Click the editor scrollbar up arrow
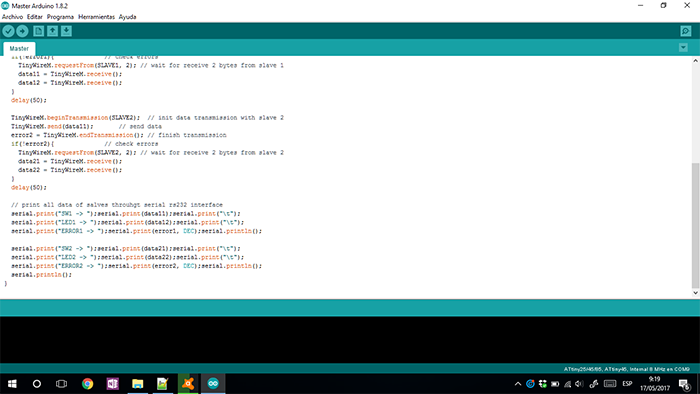Image resolution: width=700 pixels, height=394 pixels. (696, 61)
